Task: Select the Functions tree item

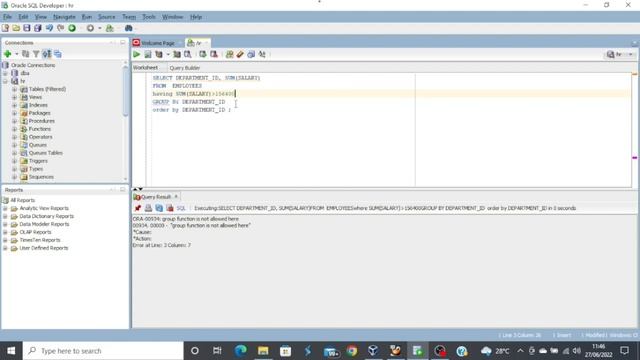Action: pos(40,129)
